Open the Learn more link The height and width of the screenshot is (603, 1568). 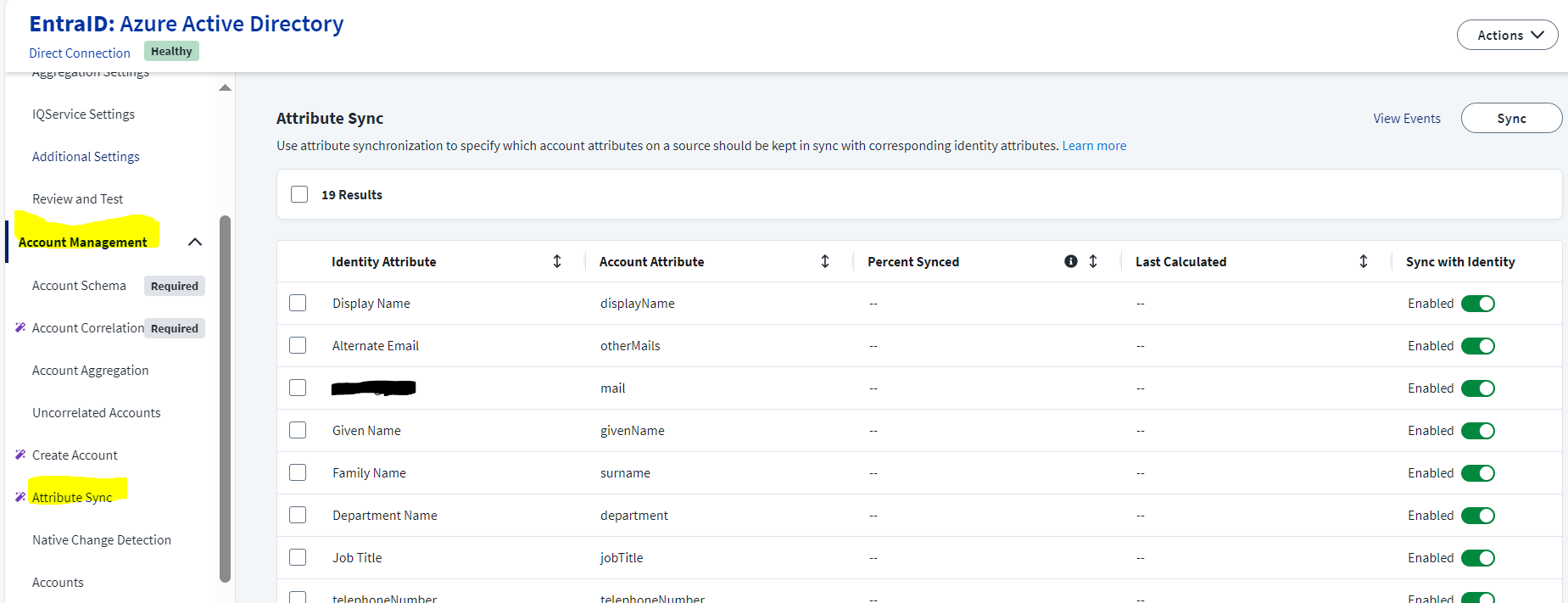tap(1094, 146)
